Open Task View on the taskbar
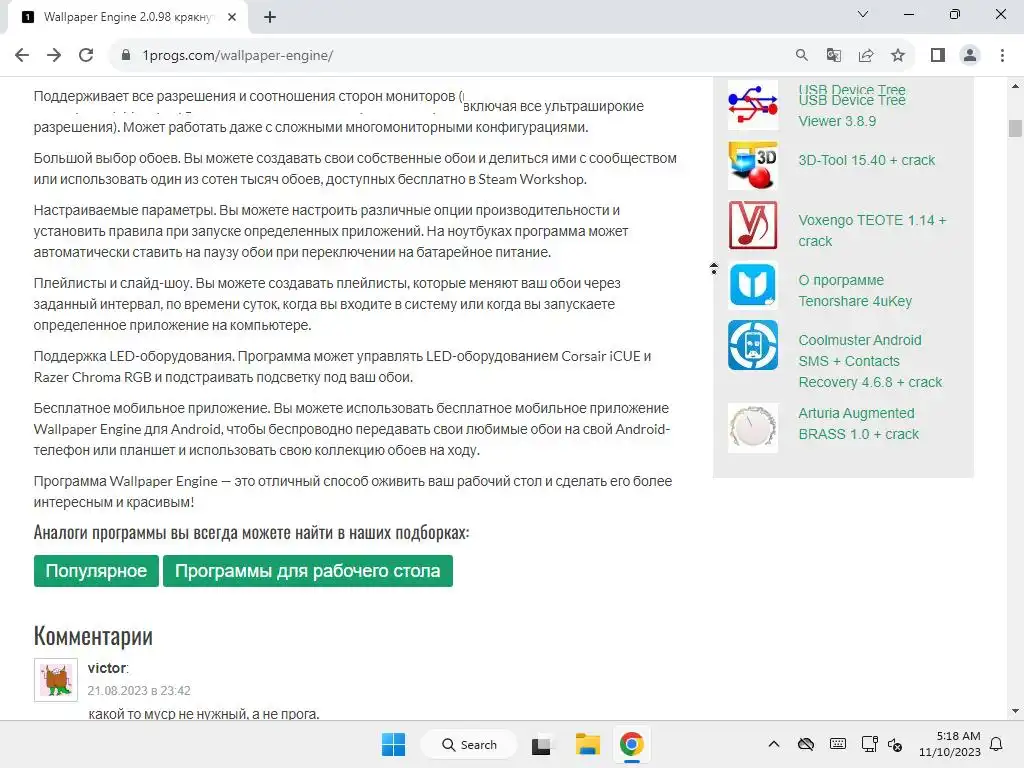This screenshot has width=1024, height=768. click(541, 744)
